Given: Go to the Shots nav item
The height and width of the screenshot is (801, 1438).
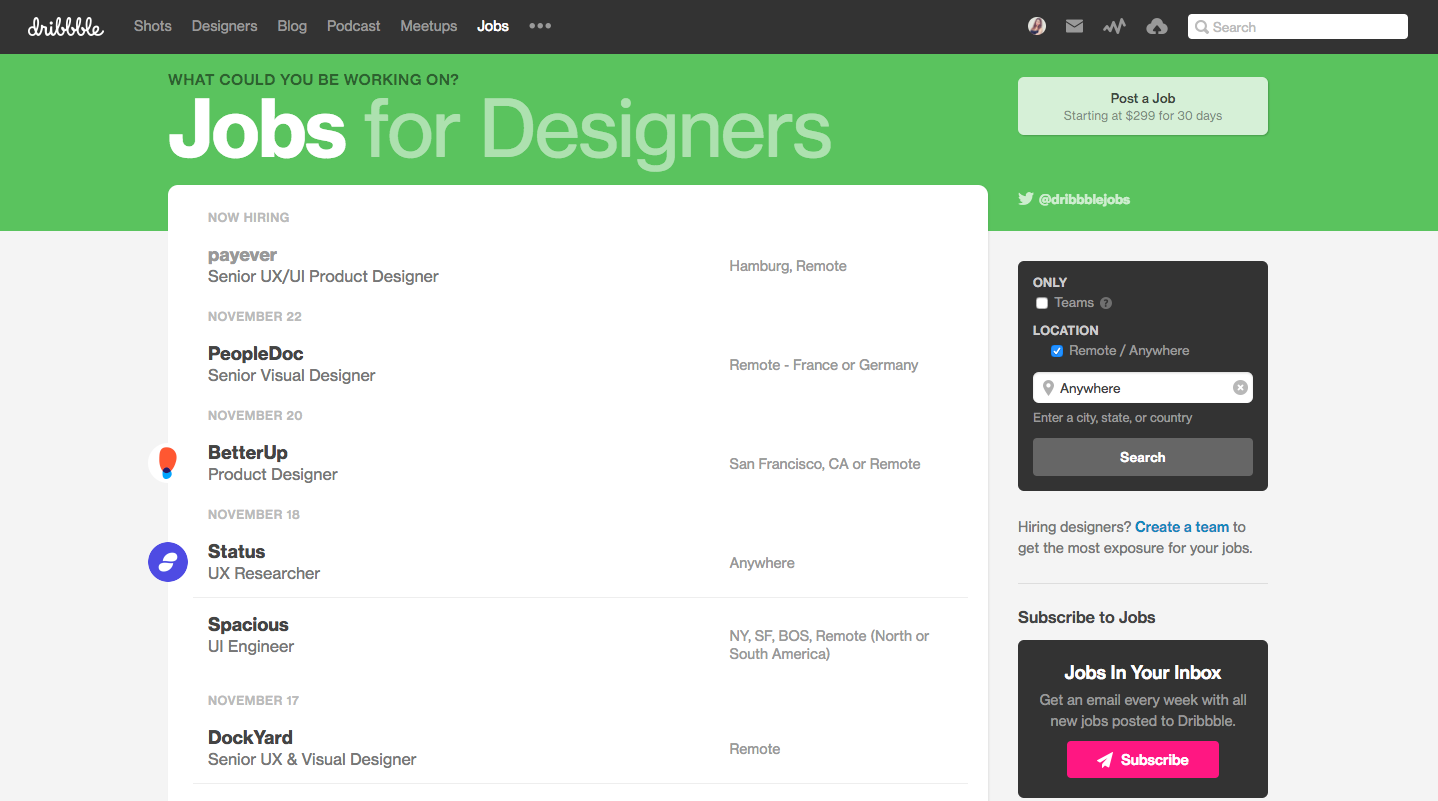Looking at the screenshot, I should 153,26.
